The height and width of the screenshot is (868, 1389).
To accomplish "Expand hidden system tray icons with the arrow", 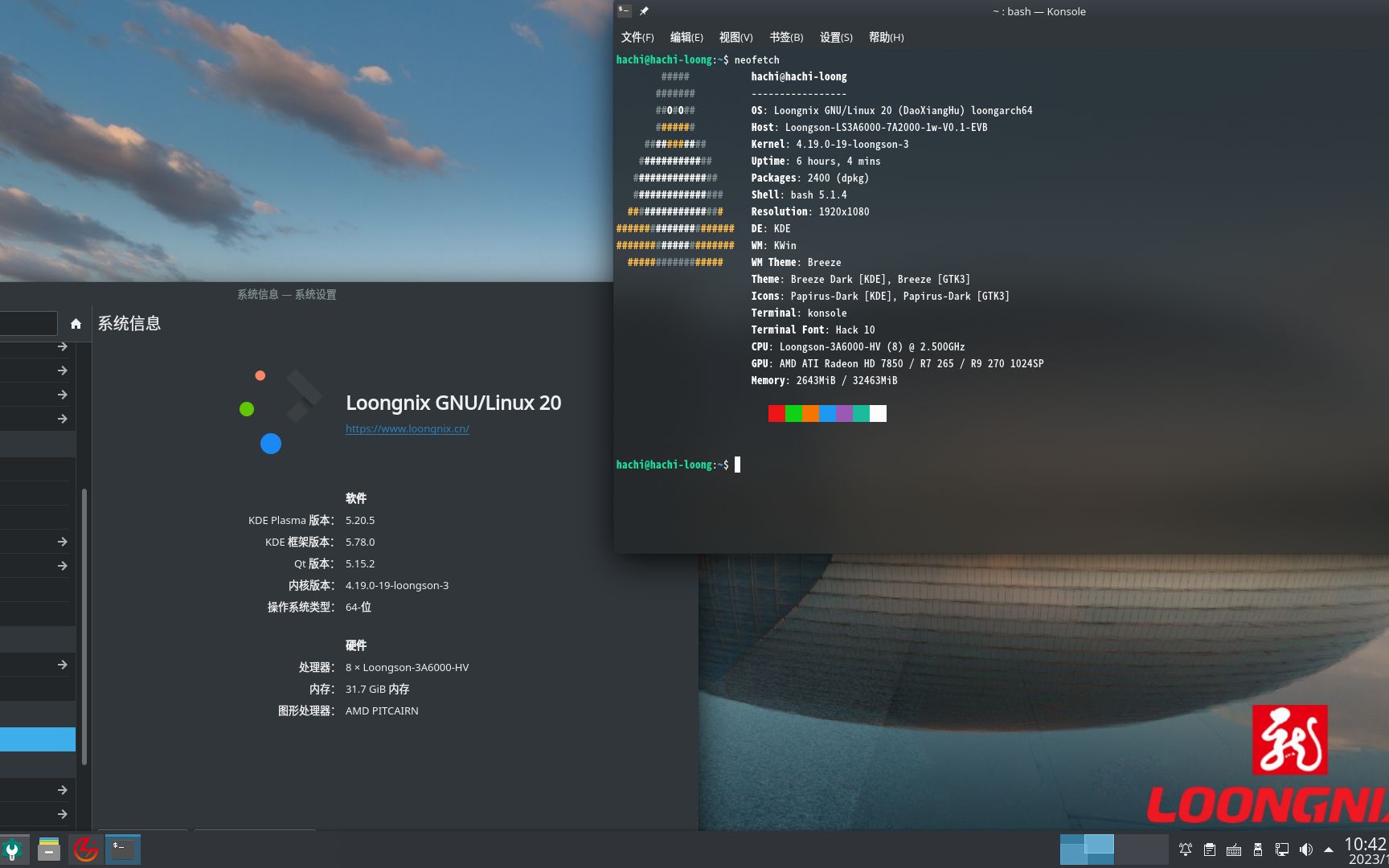I will [1328, 850].
